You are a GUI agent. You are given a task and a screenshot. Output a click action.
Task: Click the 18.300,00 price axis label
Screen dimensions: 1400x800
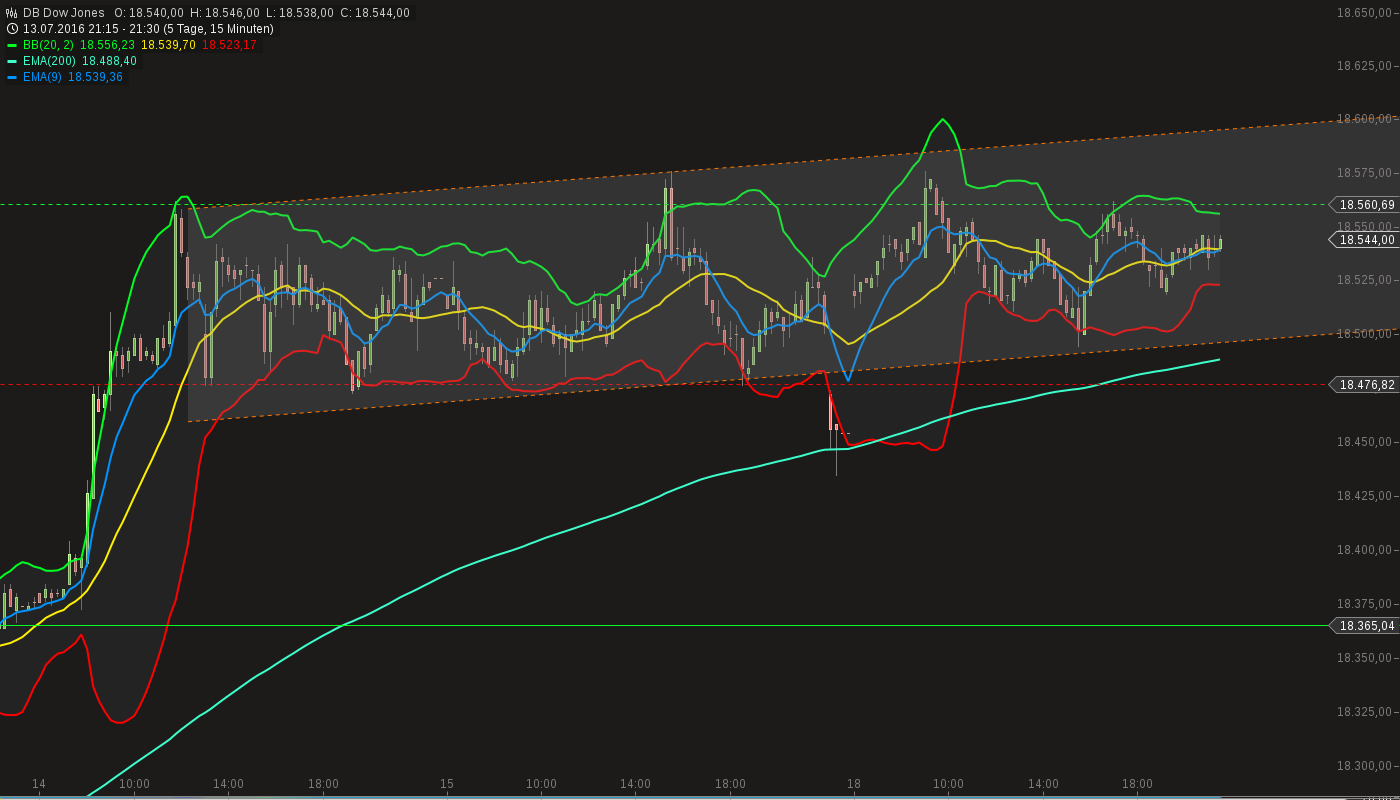[1366, 766]
